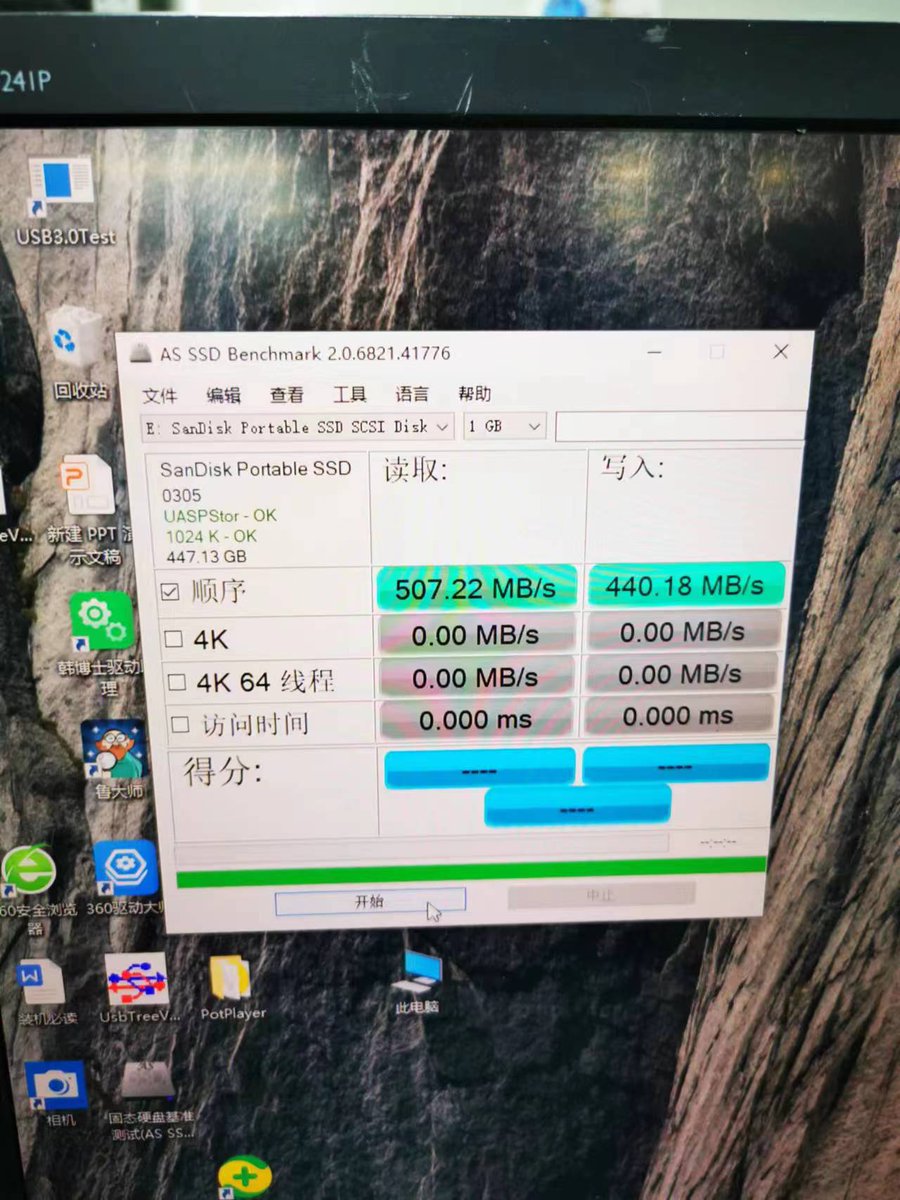Click the 447.13 GB capacity text
The image size is (900, 1200).
(206, 556)
